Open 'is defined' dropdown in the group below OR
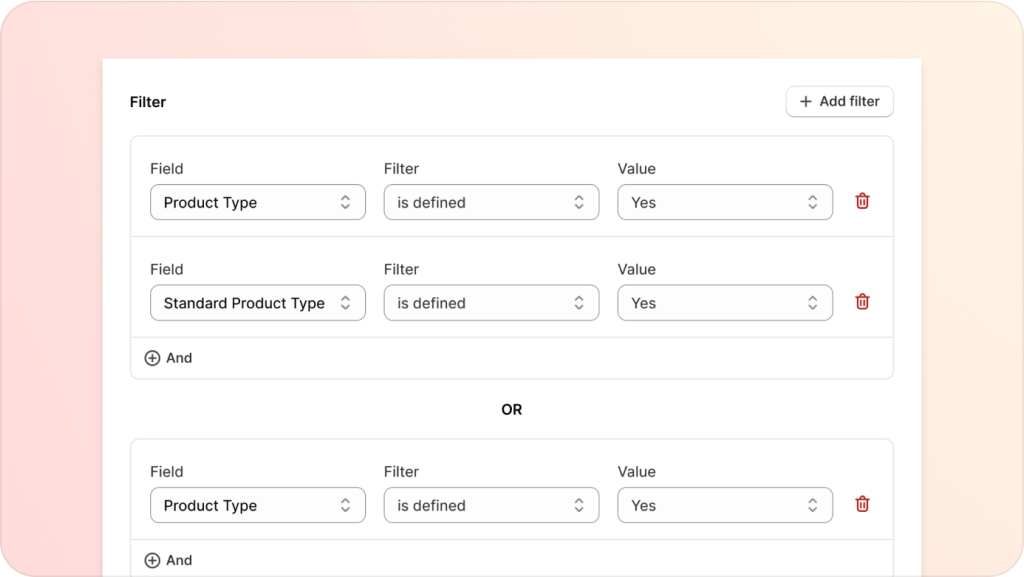 [491, 505]
